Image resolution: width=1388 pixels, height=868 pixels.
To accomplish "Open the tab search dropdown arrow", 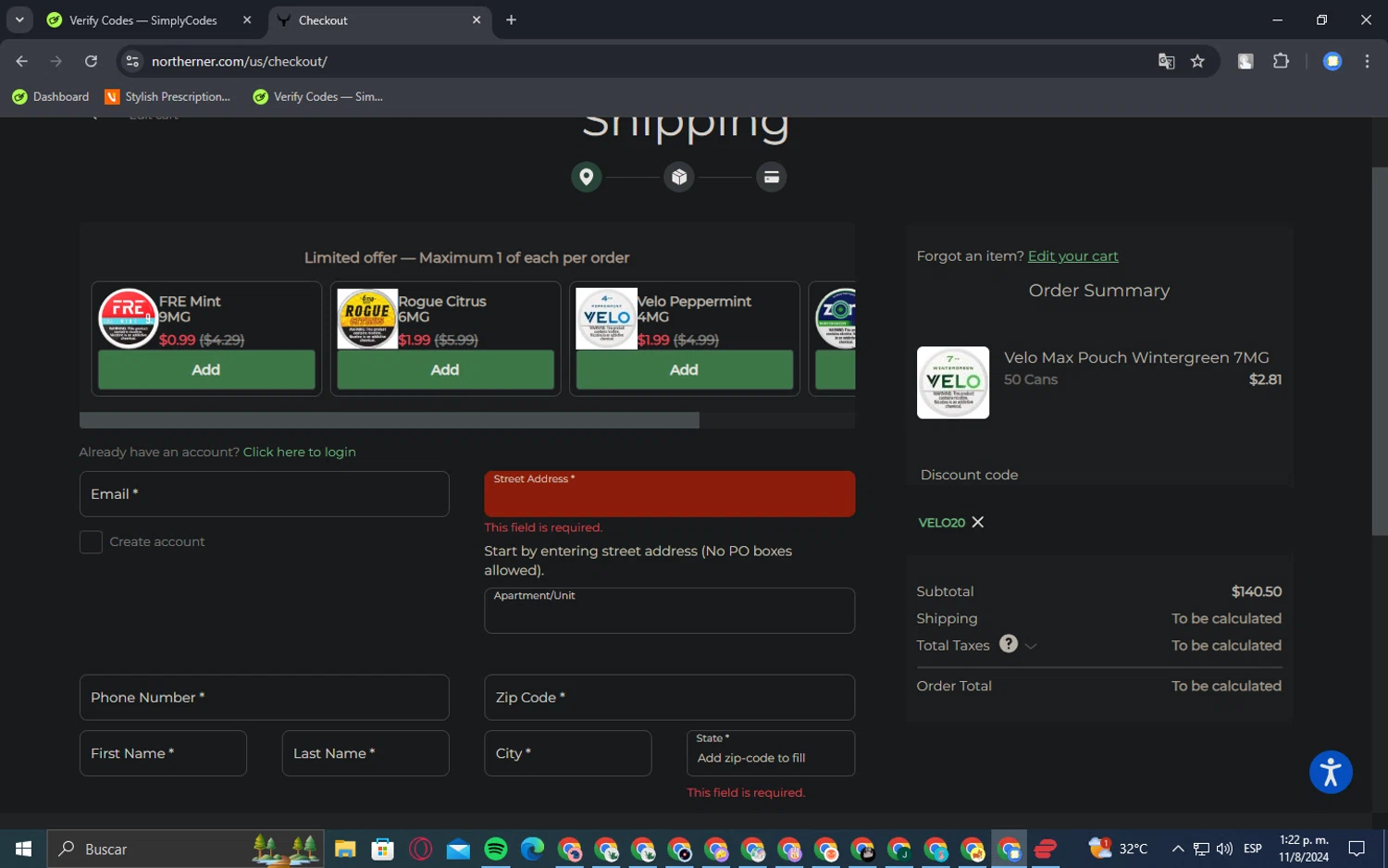I will click(19, 19).
